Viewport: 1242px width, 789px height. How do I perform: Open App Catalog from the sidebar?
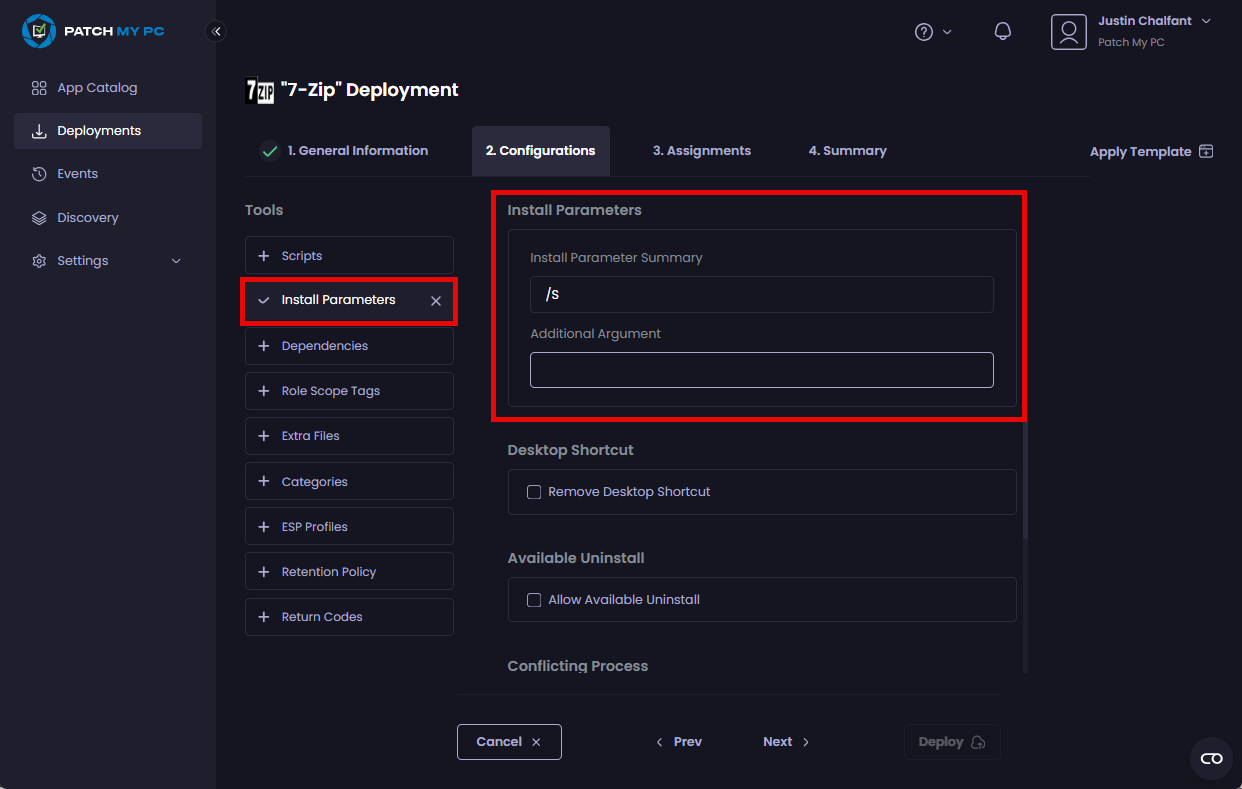97,88
